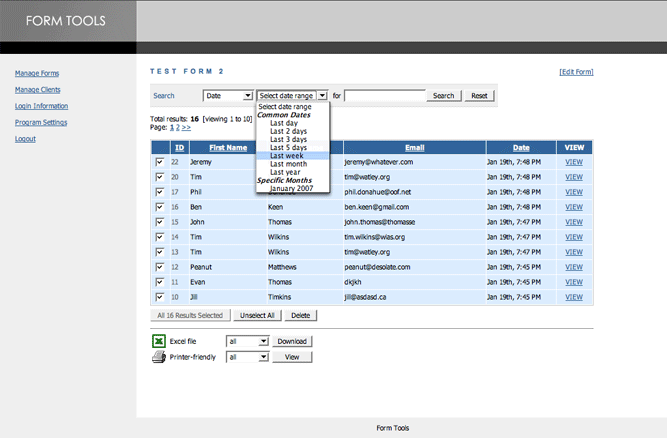Image resolution: width=667 pixels, height=438 pixels.
Task: Open VIEW link for John Thomas's row
Action: pos(574,222)
